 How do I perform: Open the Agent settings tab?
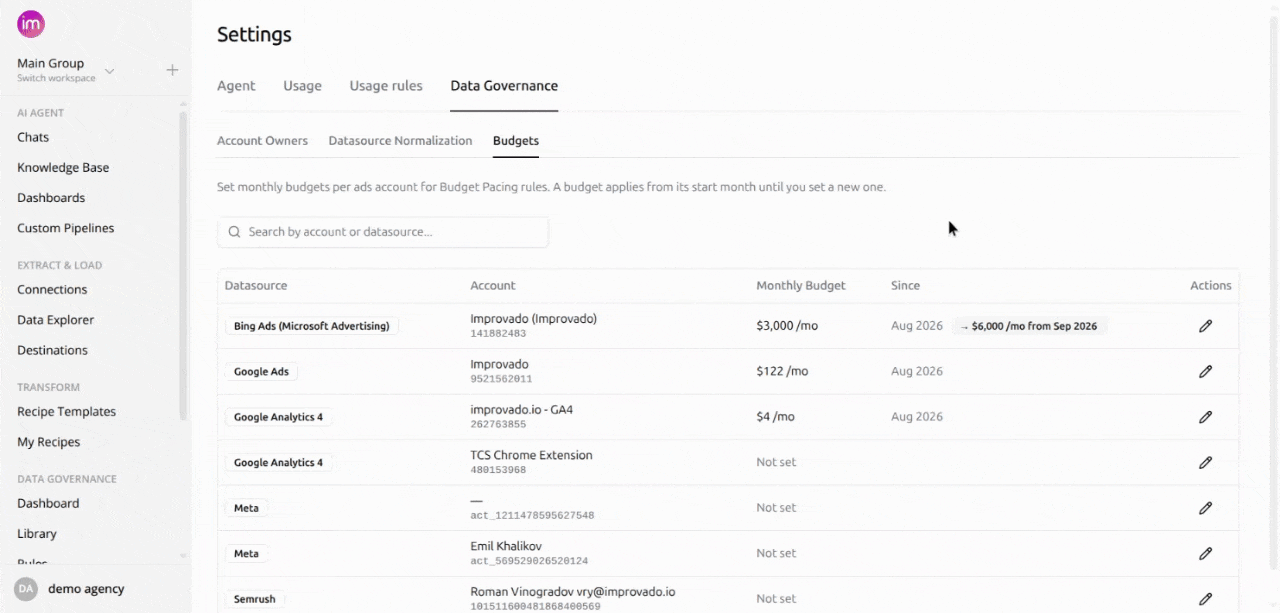(x=236, y=86)
